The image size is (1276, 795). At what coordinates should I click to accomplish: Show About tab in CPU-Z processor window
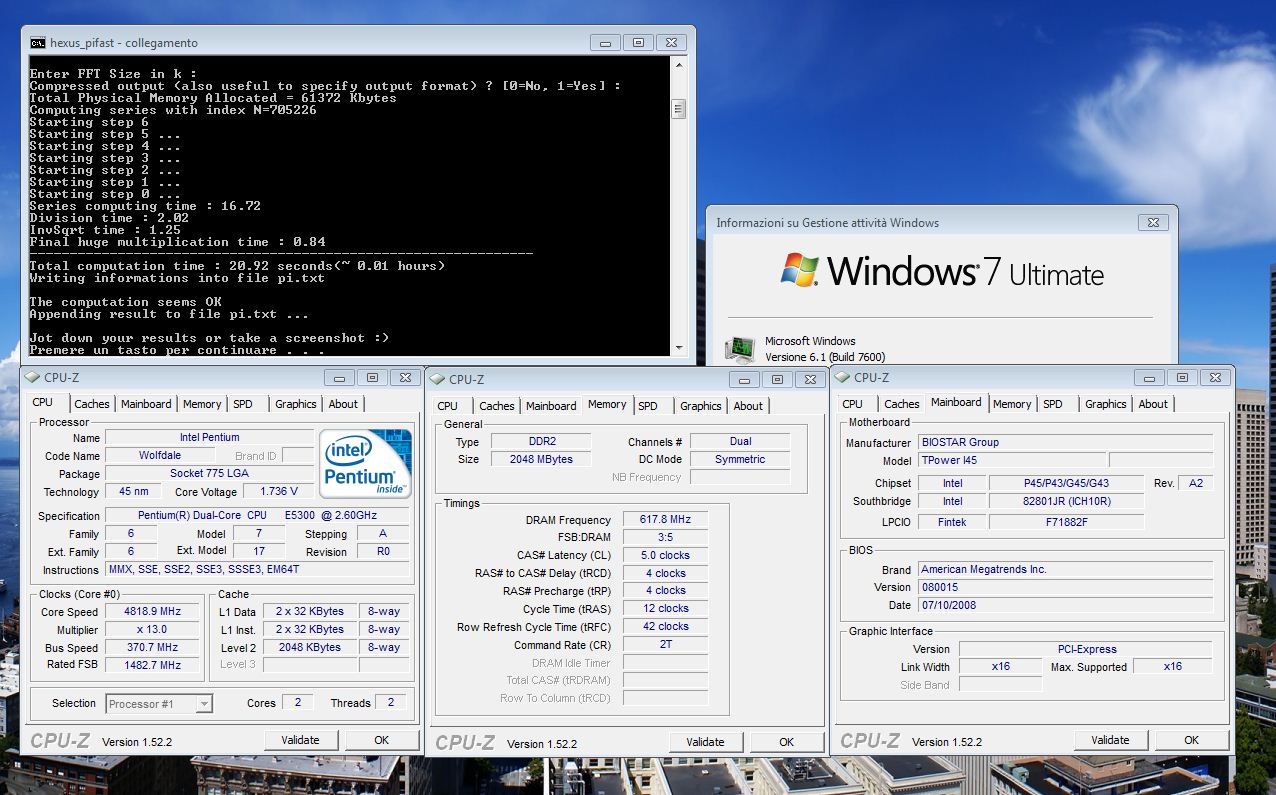tap(343, 404)
